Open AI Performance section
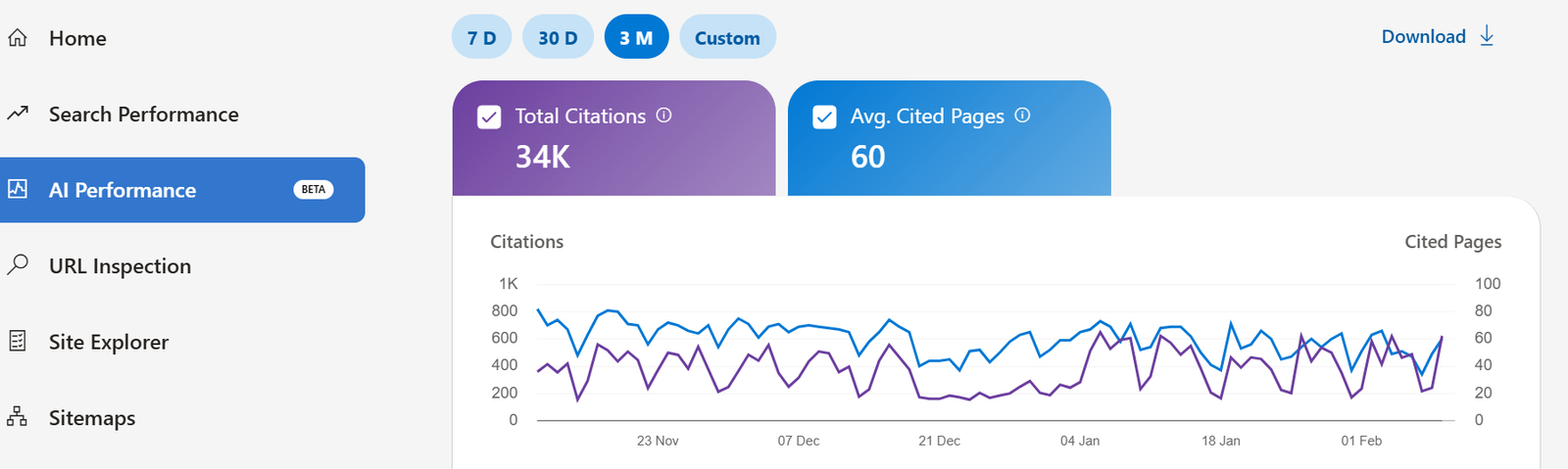 click(182, 190)
